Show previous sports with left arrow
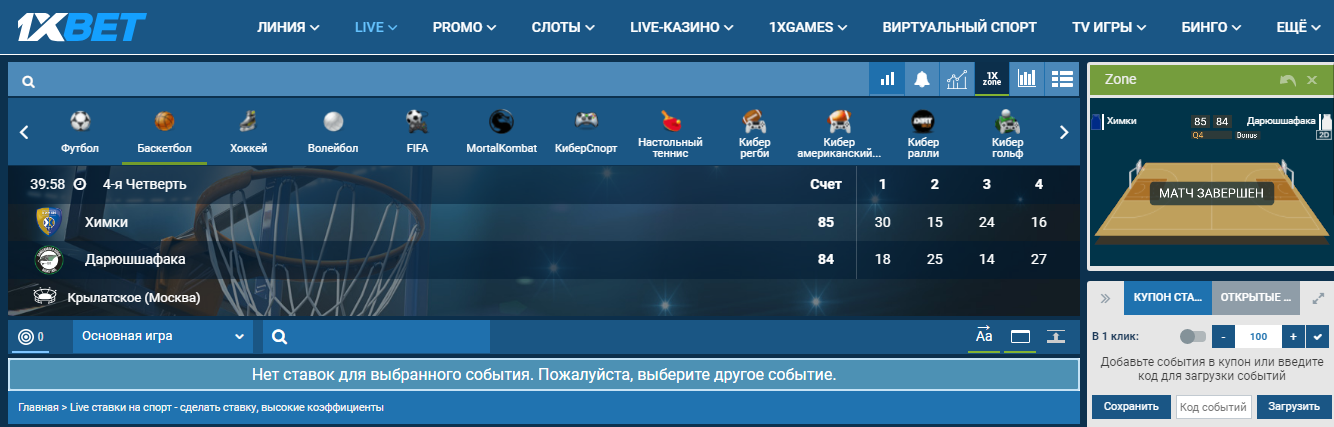The width and height of the screenshot is (1334, 427). (x=24, y=131)
